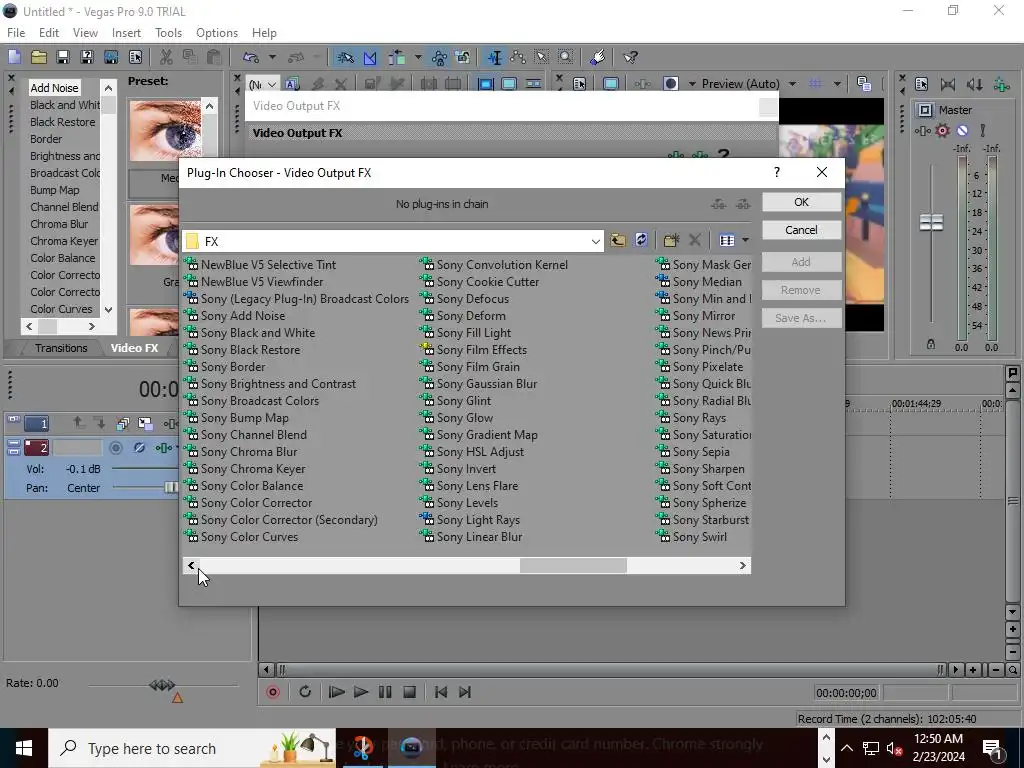Click OK in Plug-In Chooser

point(801,202)
